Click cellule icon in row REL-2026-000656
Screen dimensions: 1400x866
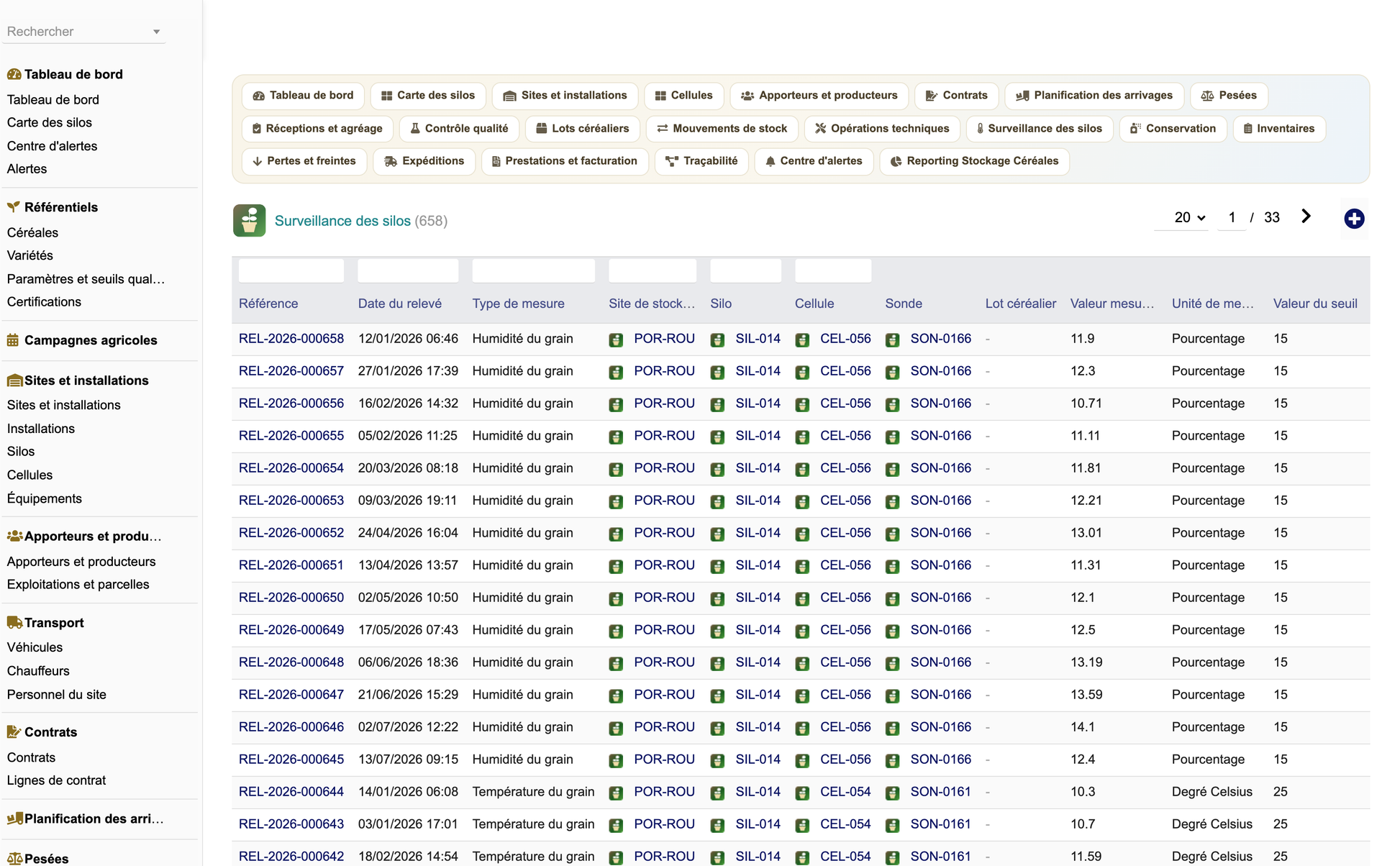coord(802,404)
